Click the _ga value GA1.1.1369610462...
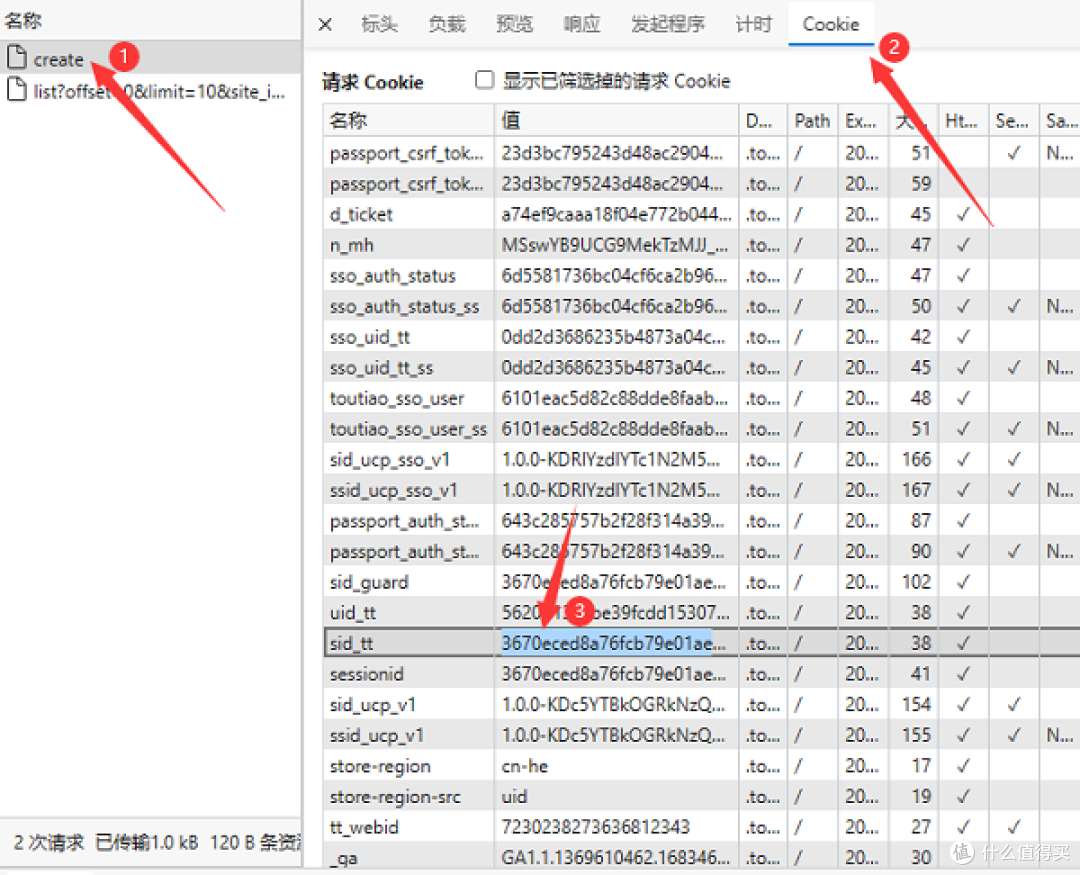The height and width of the screenshot is (875, 1080). [x=615, y=858]
